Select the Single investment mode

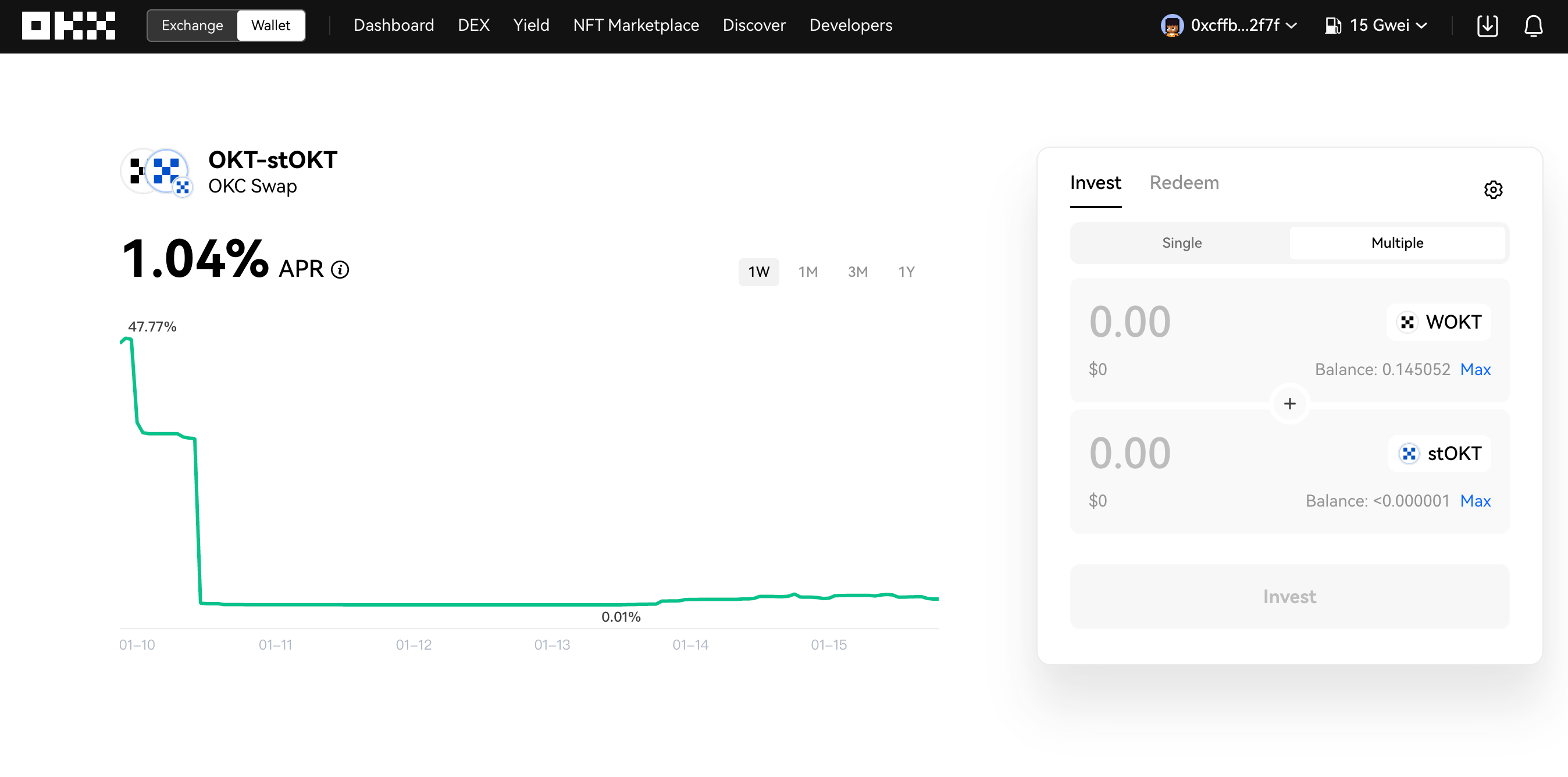click(x=1181, y=243)
